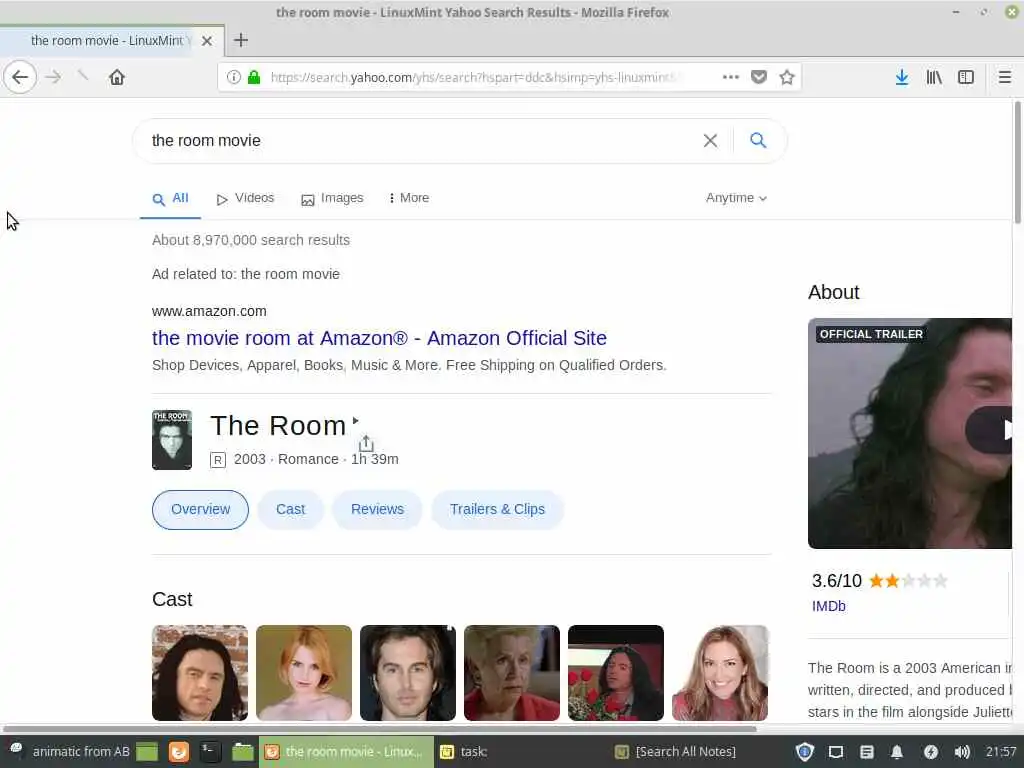
Task: Select the Cast pill
Action: coord(291,509)
